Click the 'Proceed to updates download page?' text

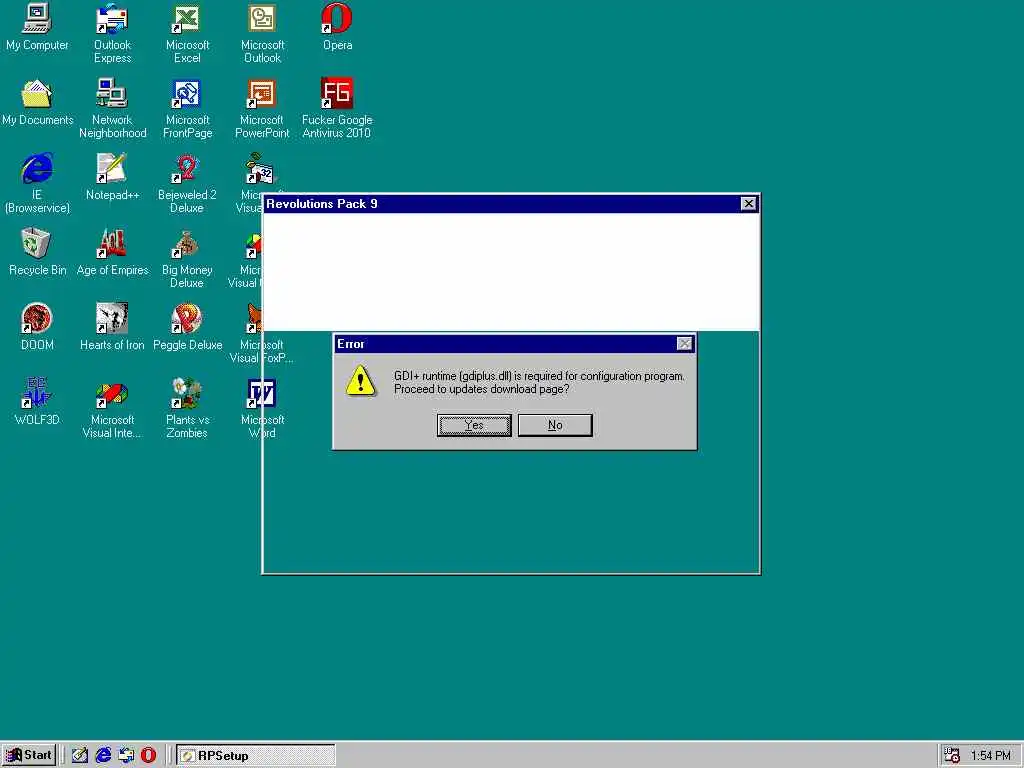pyautogui.click(x=481, y=389)
